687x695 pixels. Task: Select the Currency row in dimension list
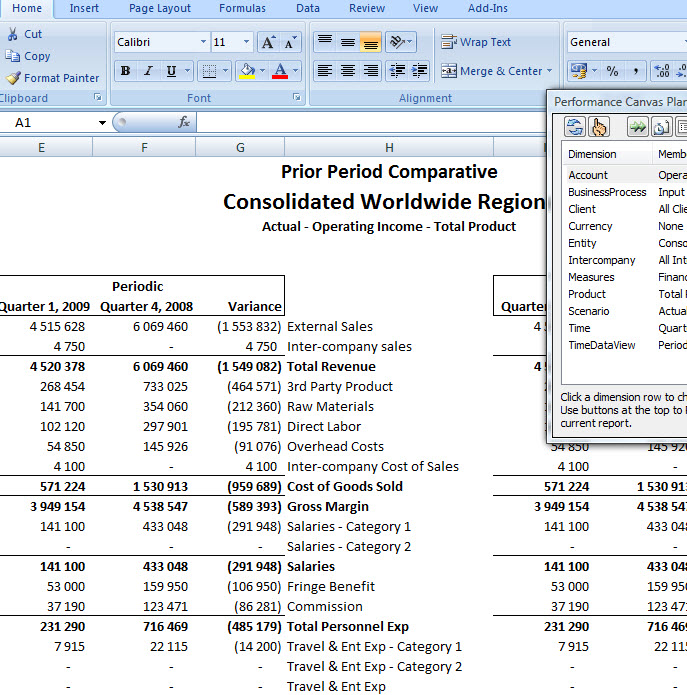[590, 226]
